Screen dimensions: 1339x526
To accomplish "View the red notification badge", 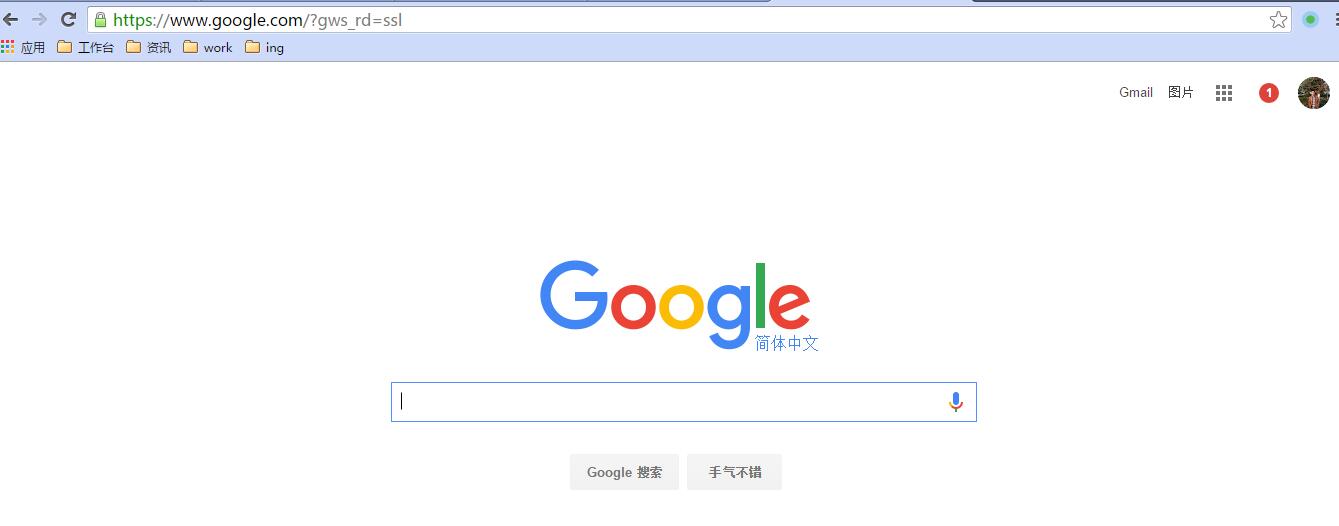I will [x=1269, y=93].
